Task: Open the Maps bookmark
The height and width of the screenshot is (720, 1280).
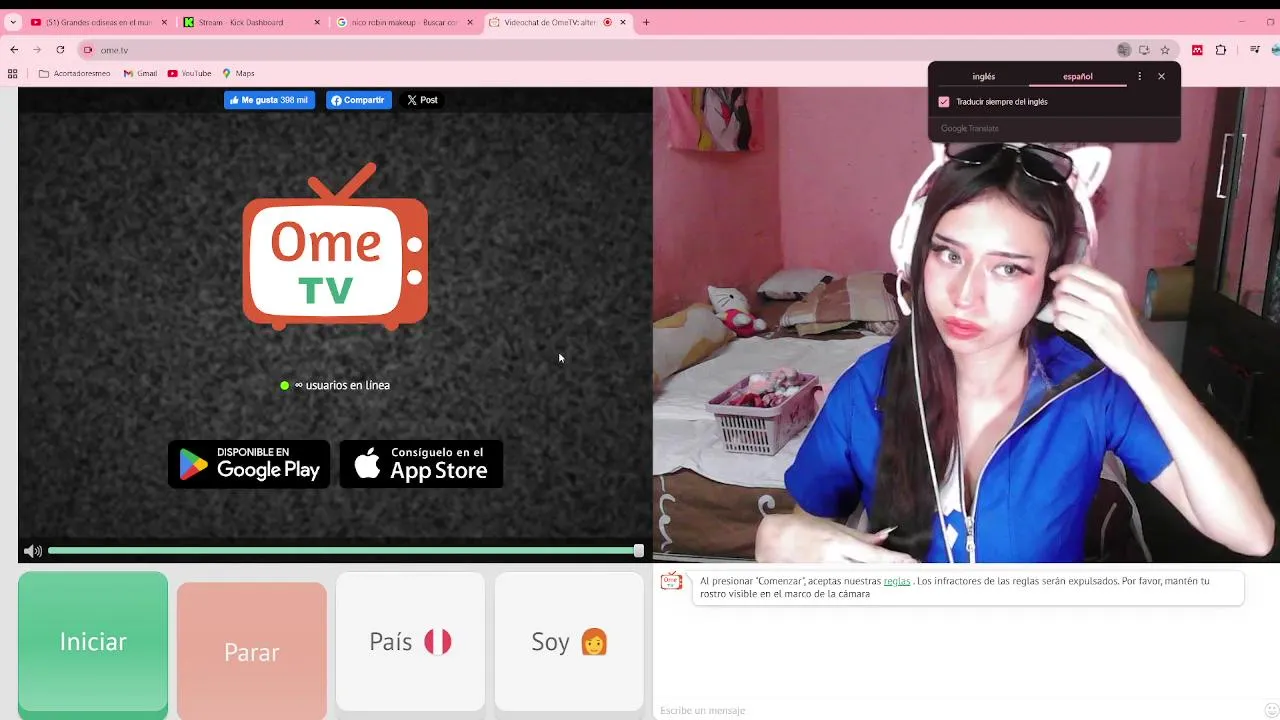Action: (238, 73)
